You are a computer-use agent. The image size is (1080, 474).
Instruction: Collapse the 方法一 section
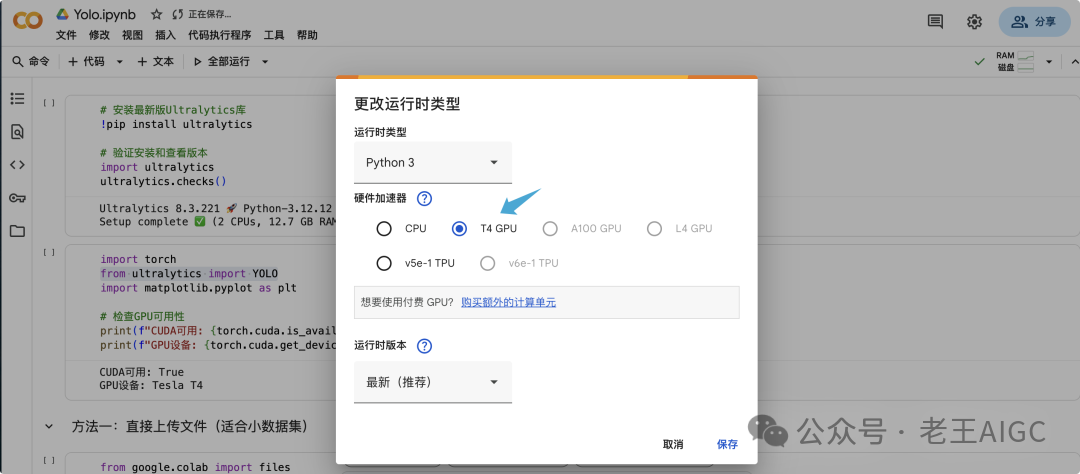(x=49, y=427)
